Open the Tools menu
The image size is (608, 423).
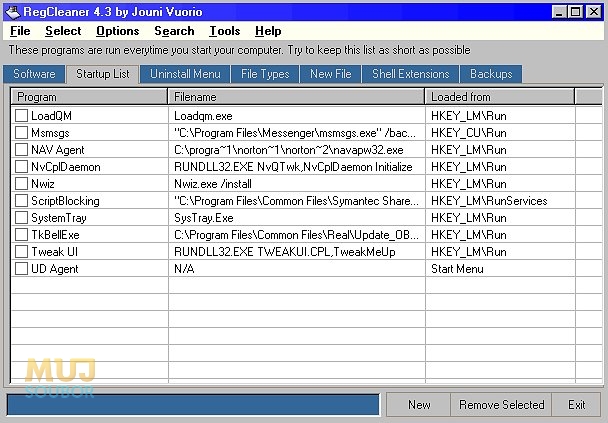(x=225, y=31)
